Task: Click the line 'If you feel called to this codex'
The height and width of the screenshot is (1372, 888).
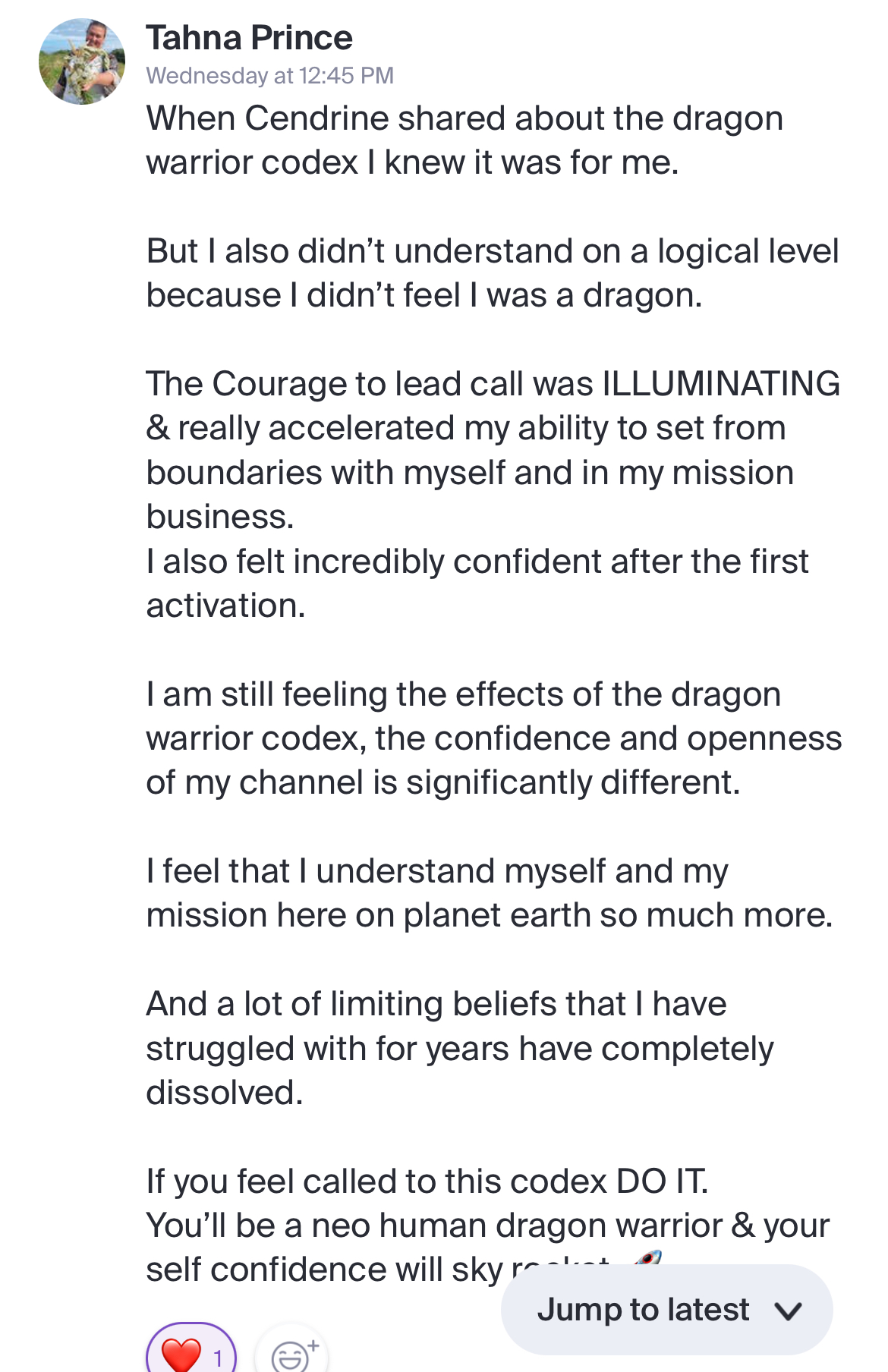Action: coord(427,1182)
